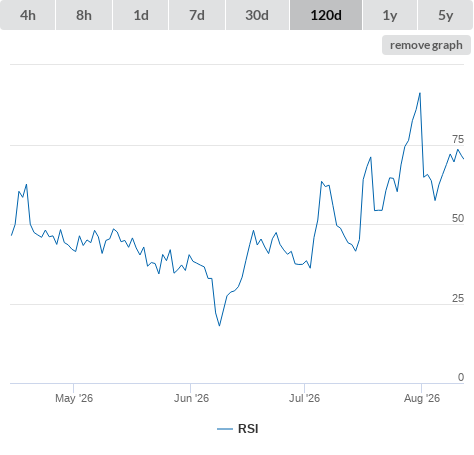
Task: Show the 1y time range
Action: click(x=390, y=15)
